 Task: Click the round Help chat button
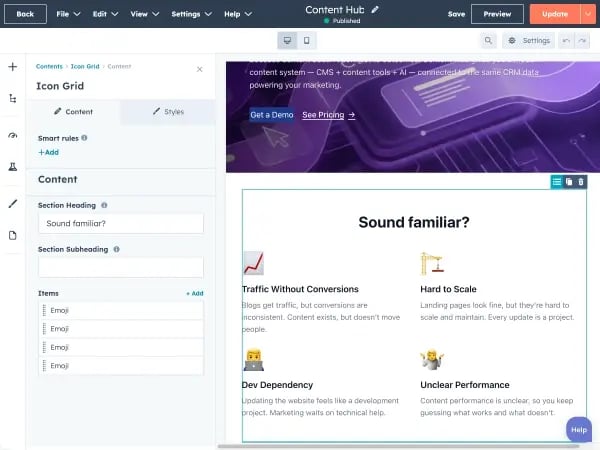[x=579, y=430]
